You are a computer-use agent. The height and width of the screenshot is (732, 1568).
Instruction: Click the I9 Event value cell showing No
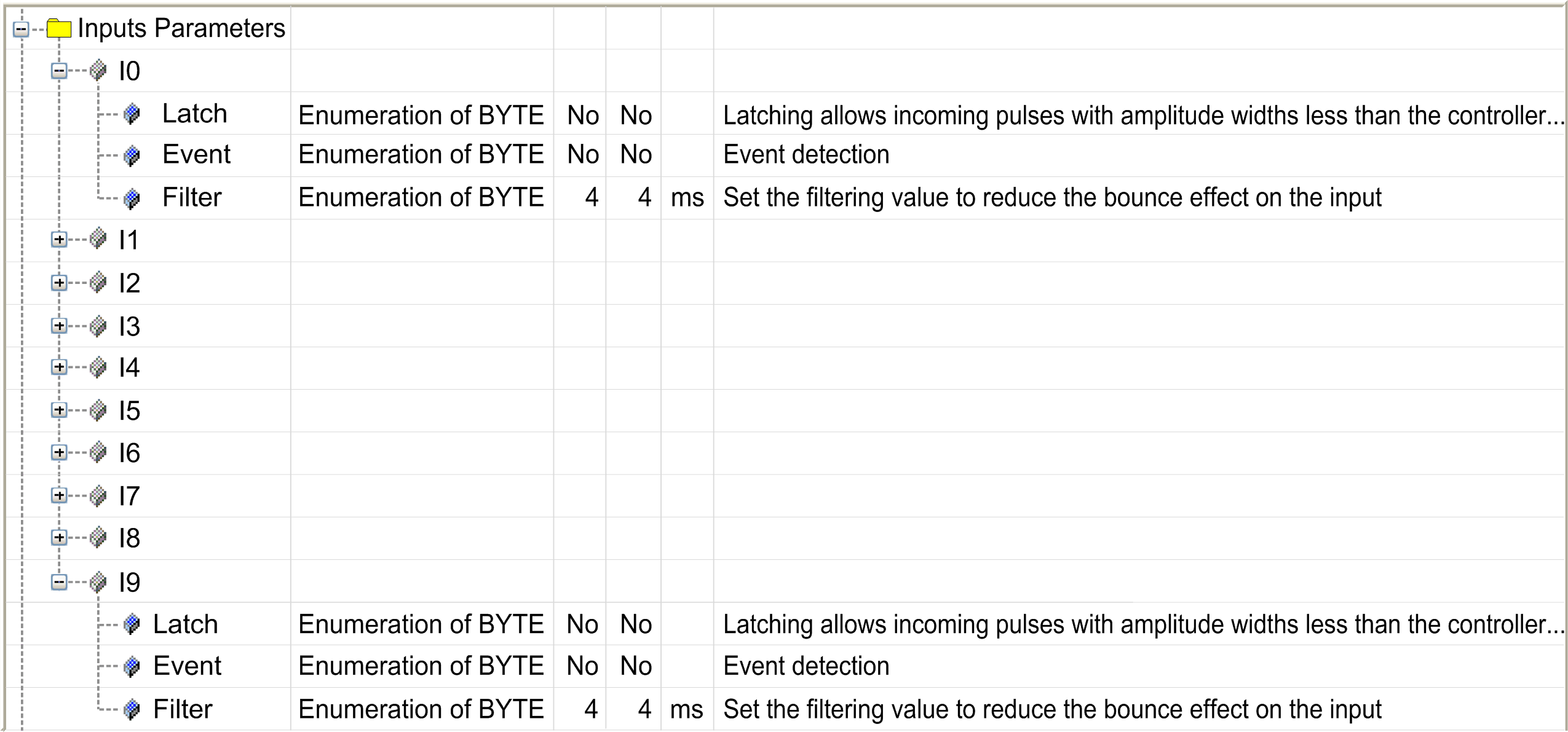tap(582, 666)
